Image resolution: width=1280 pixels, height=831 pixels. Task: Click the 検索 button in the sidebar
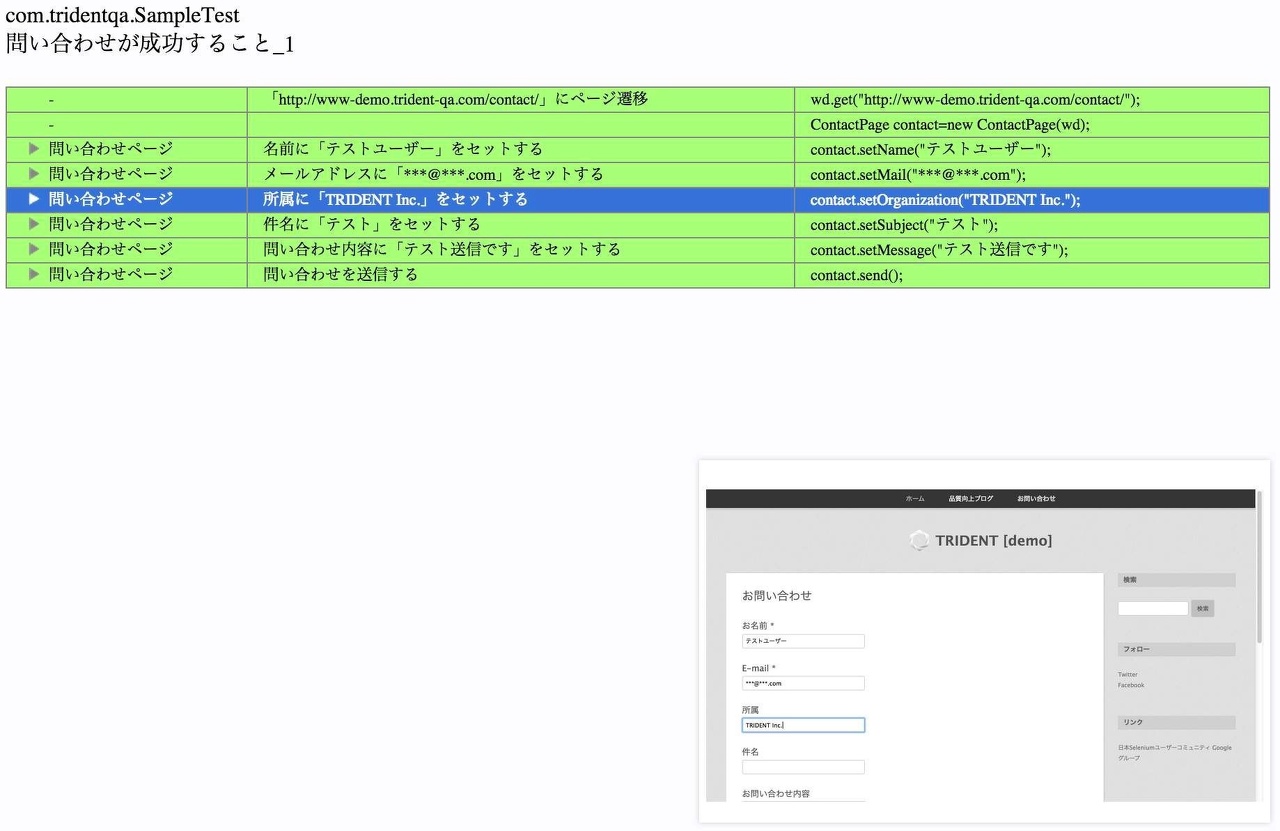(x=1202, y=608)
